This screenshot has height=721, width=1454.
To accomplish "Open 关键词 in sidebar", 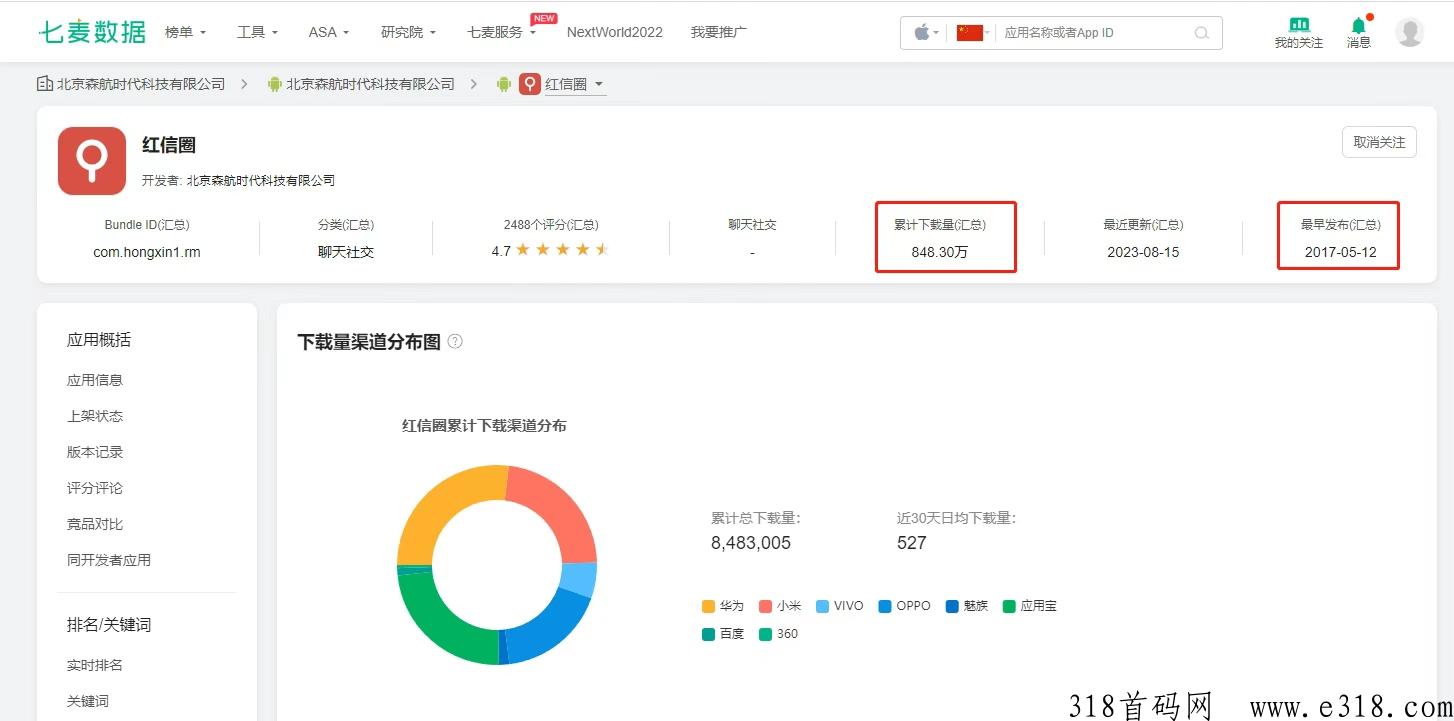I will (x=88, y=701).
